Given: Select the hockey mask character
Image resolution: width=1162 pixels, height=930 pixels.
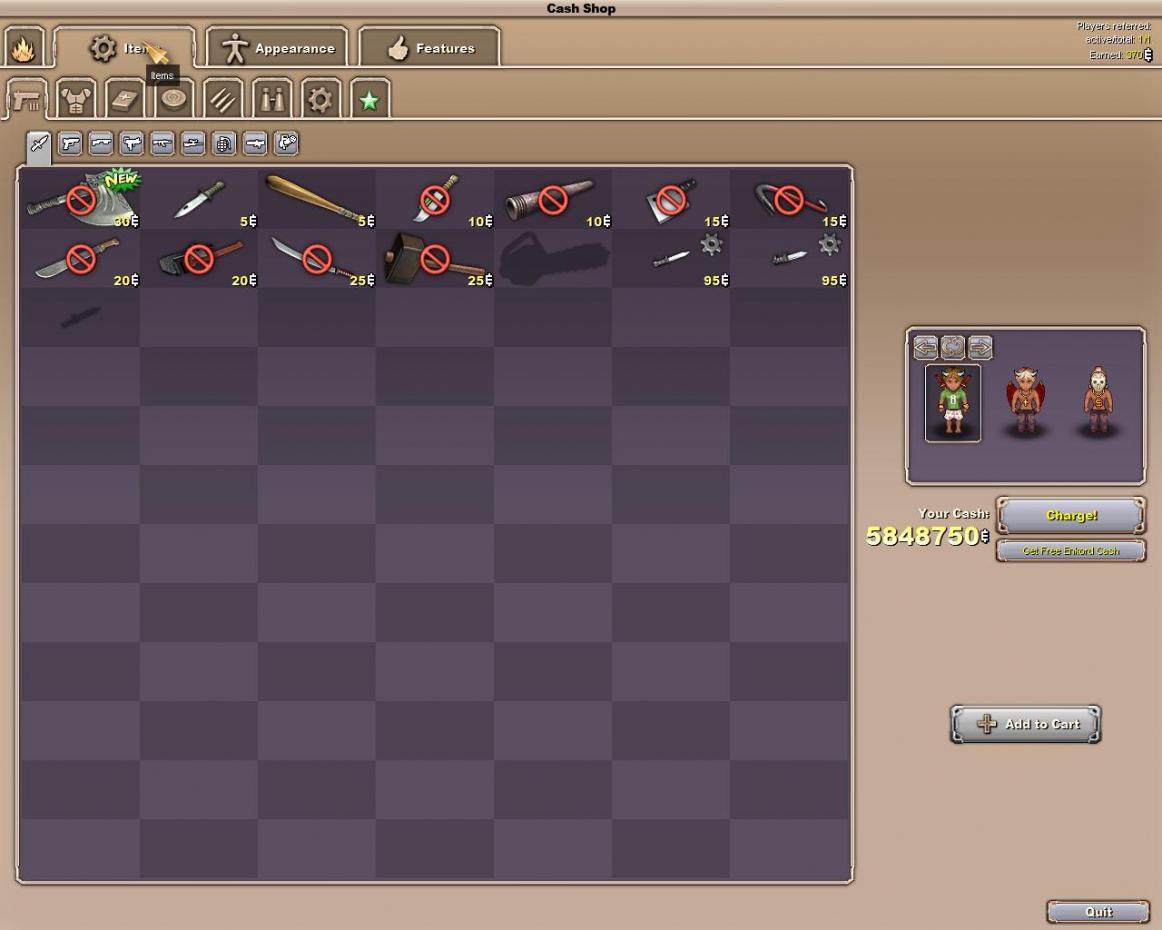Looking at the screenshot, I should coord(1098,402).
